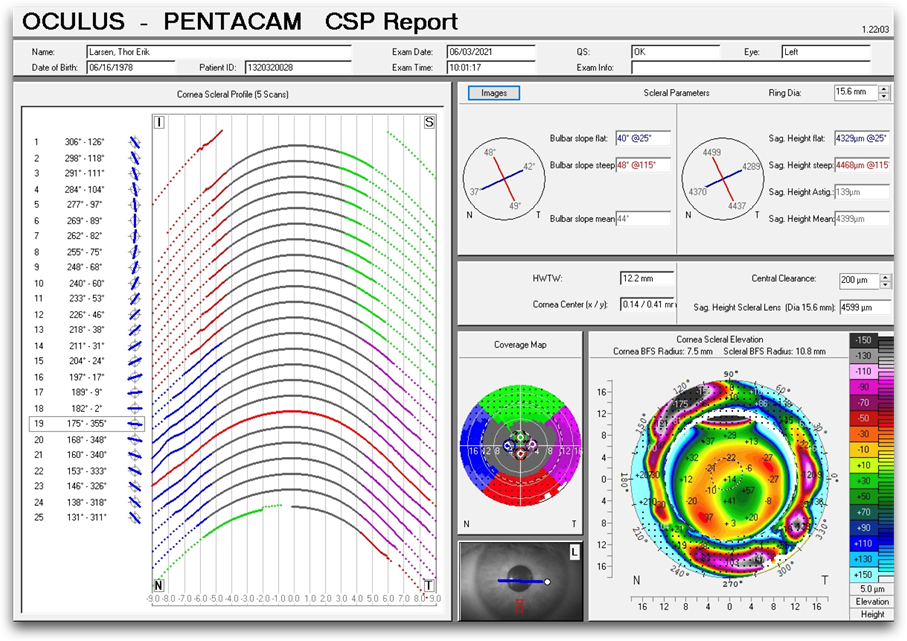Image resolution: width=907 pixels, height=641 pixels.
Task: Decrease Central Clearance using down arrow
Action: pyautogui.click(x=886, y=285)
